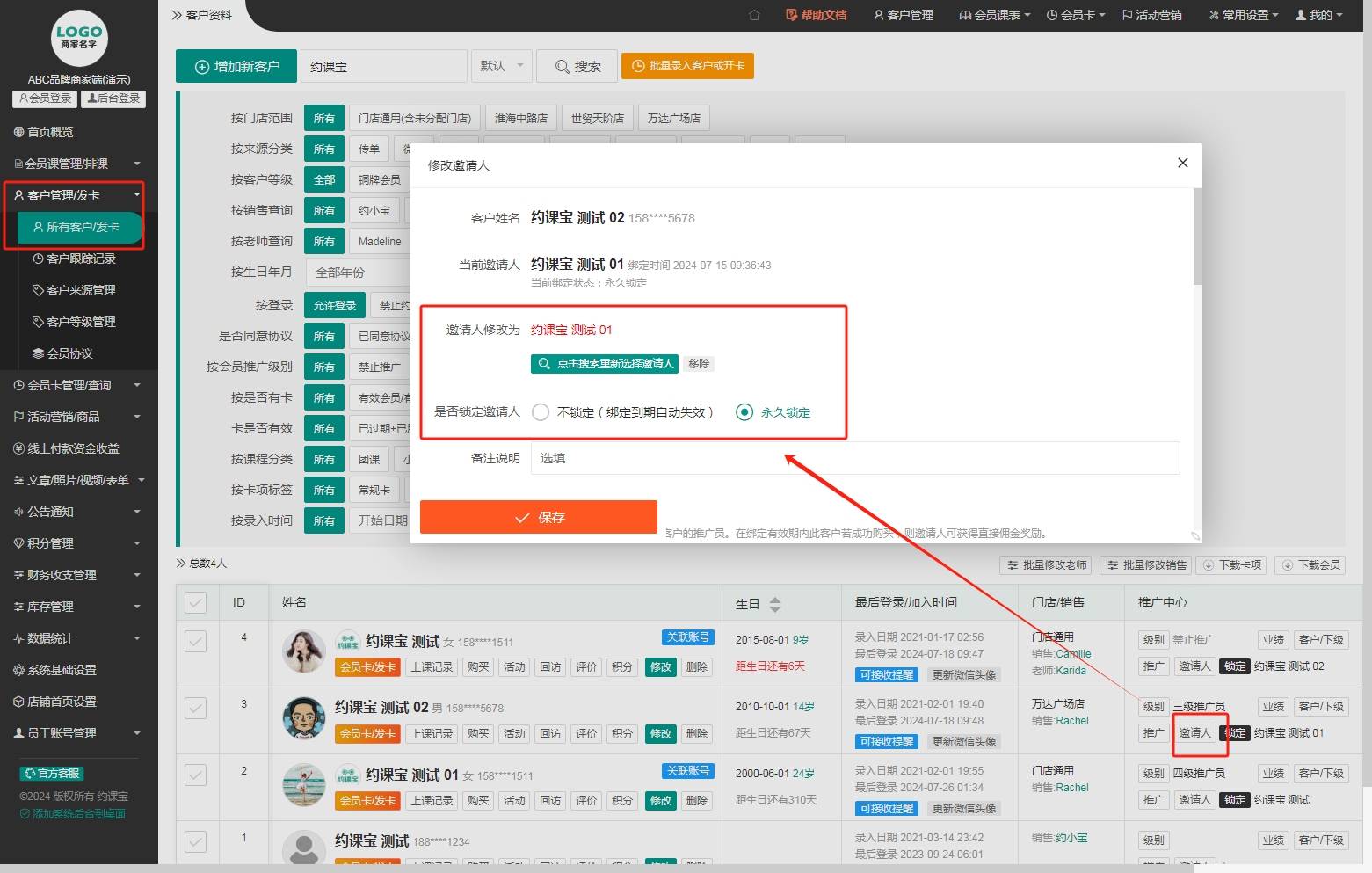This screenshot has height=873, width=1372.
Task: Check the checkbox for customer ID 4
Action: click(195, 641)
